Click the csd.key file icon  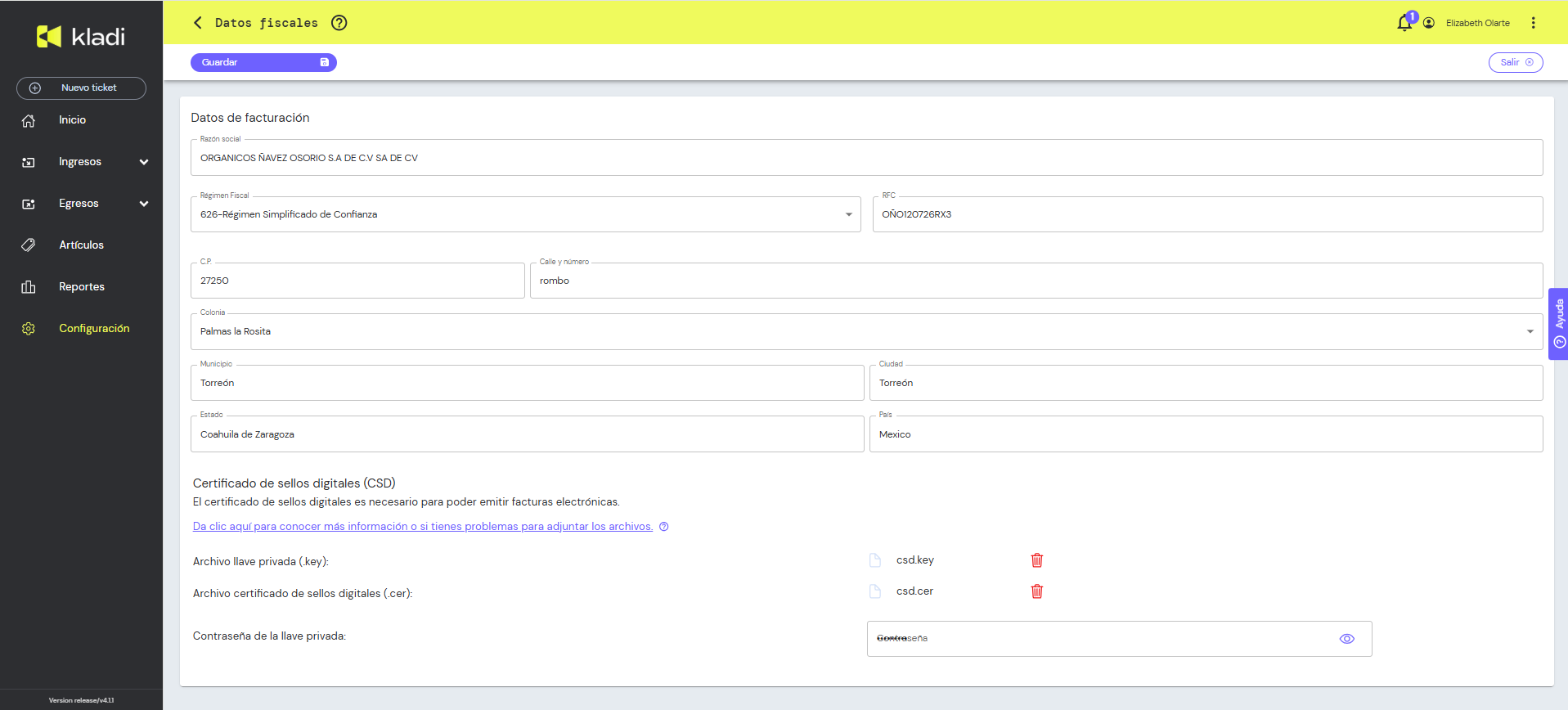pyautogui.click(x=875, y=560)
